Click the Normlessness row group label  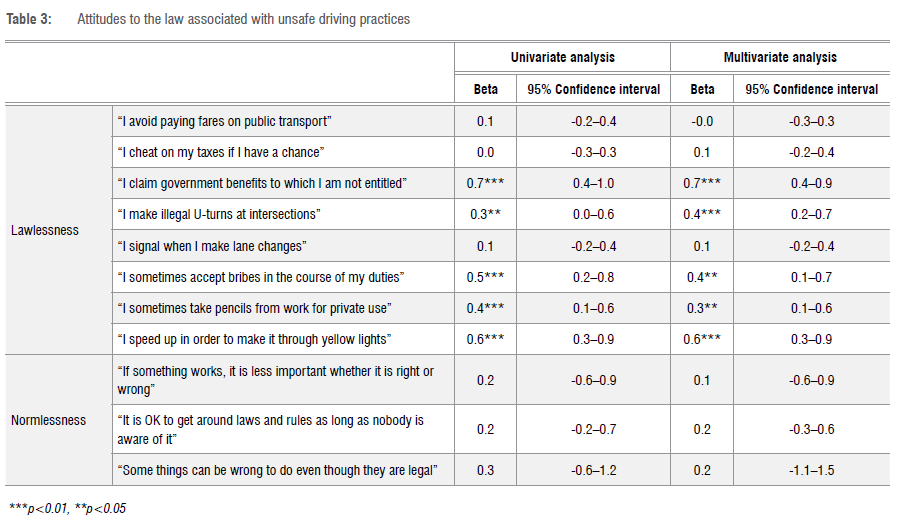[49, 420]
